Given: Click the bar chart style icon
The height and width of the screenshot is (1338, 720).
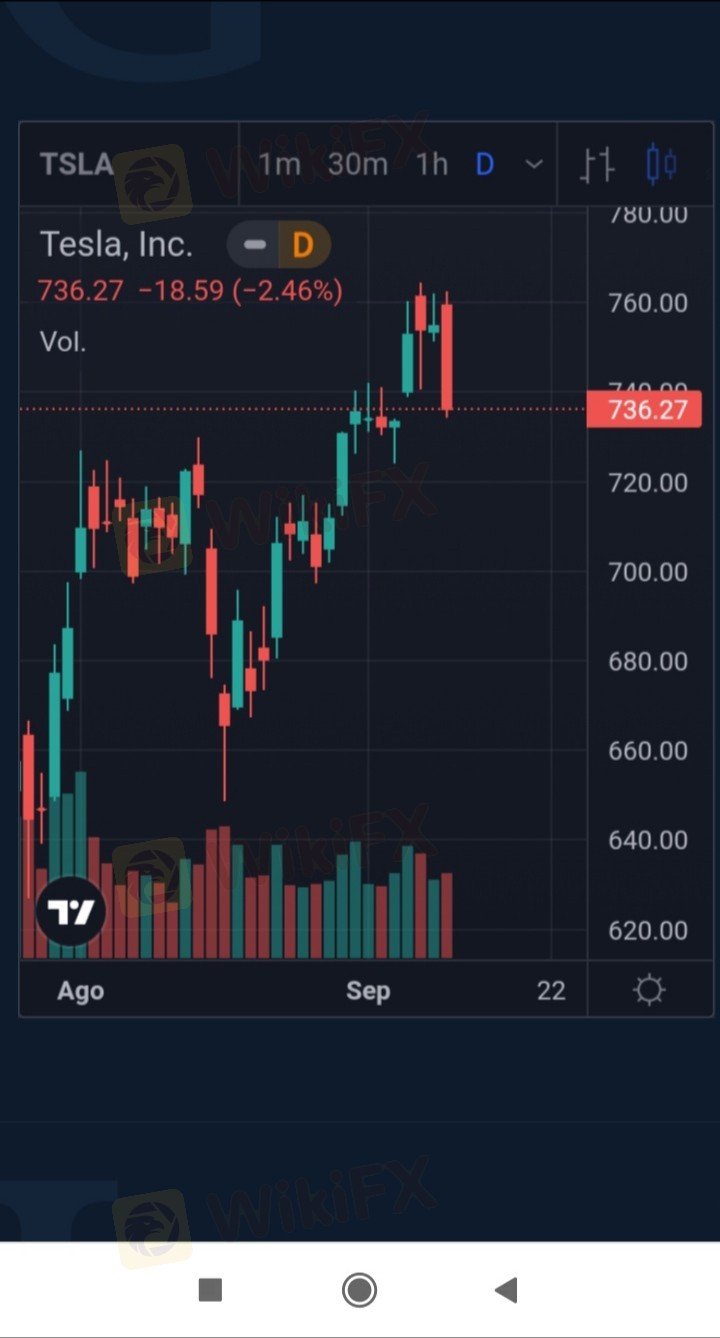Looking at the screenshot, I should pos(597,164).
